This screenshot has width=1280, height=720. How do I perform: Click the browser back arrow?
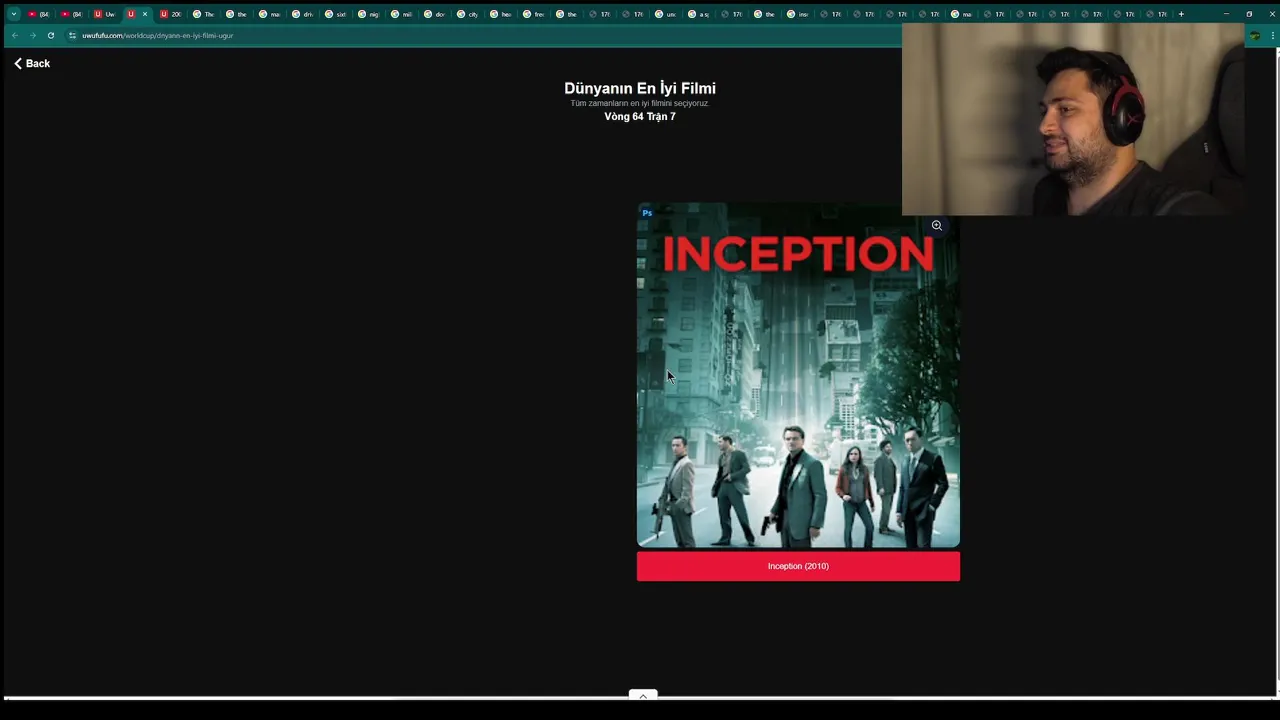(15, 35)
